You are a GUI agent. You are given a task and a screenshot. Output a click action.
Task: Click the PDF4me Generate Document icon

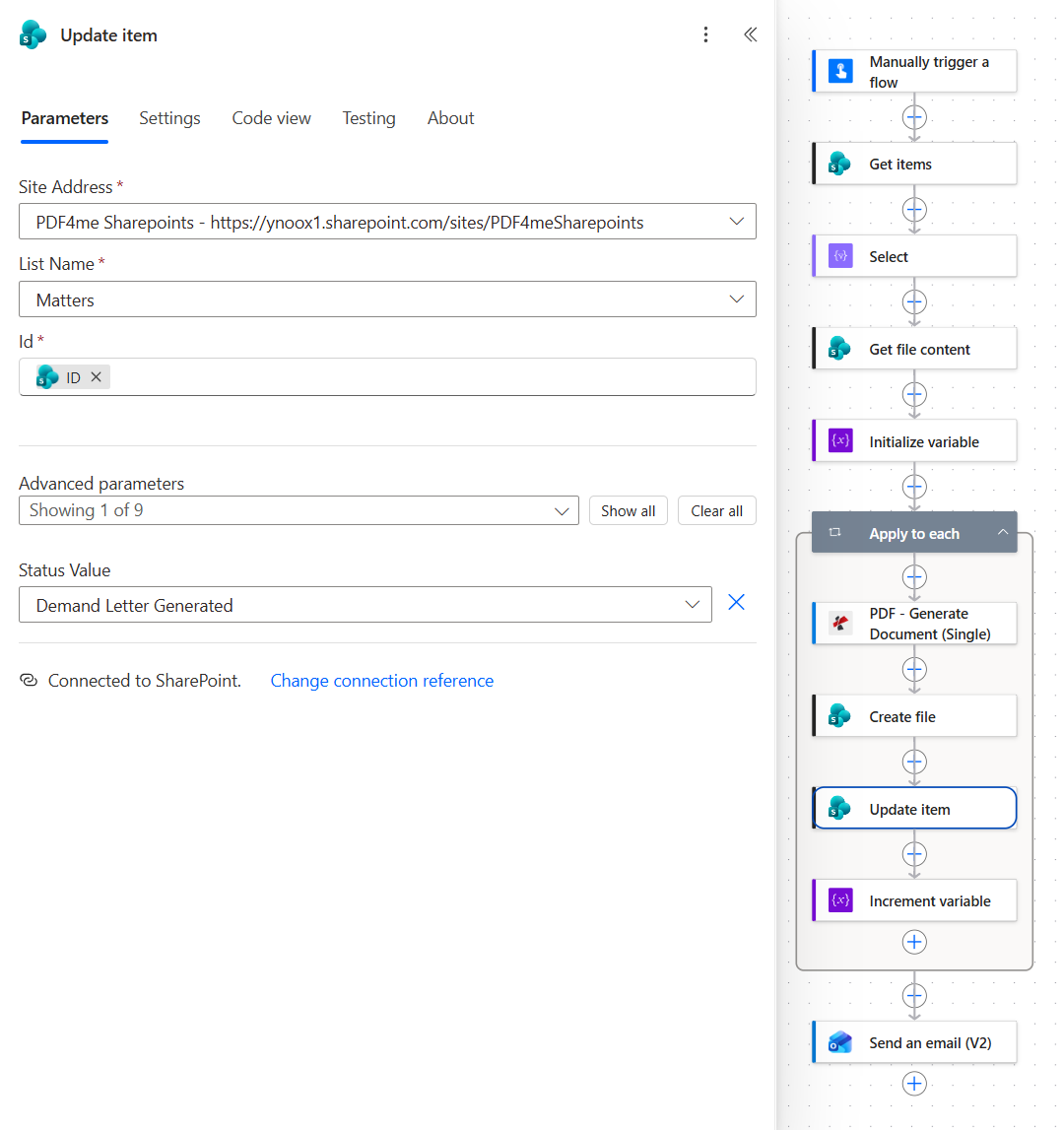click(x=840, y=624)
